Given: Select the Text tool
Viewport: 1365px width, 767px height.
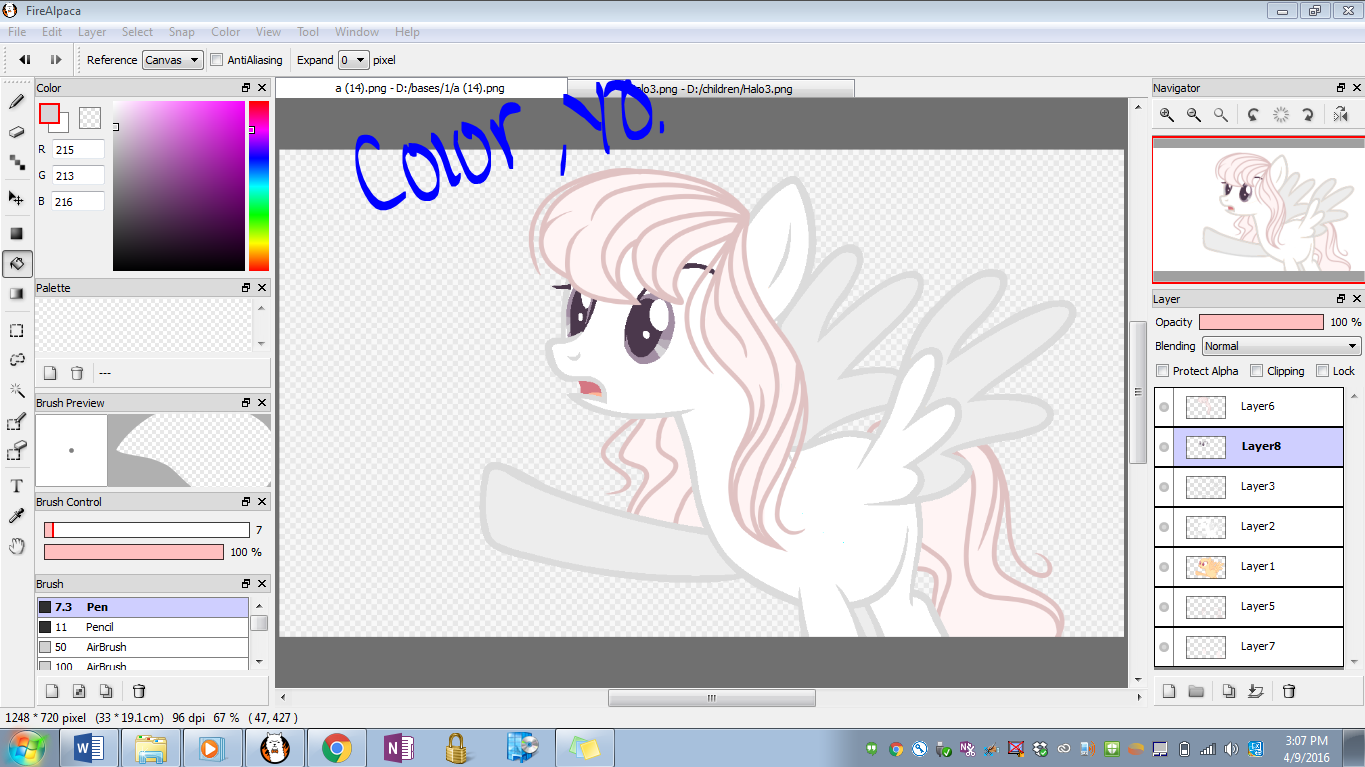Looking at the screenshot, I should (x=17, y=486).
